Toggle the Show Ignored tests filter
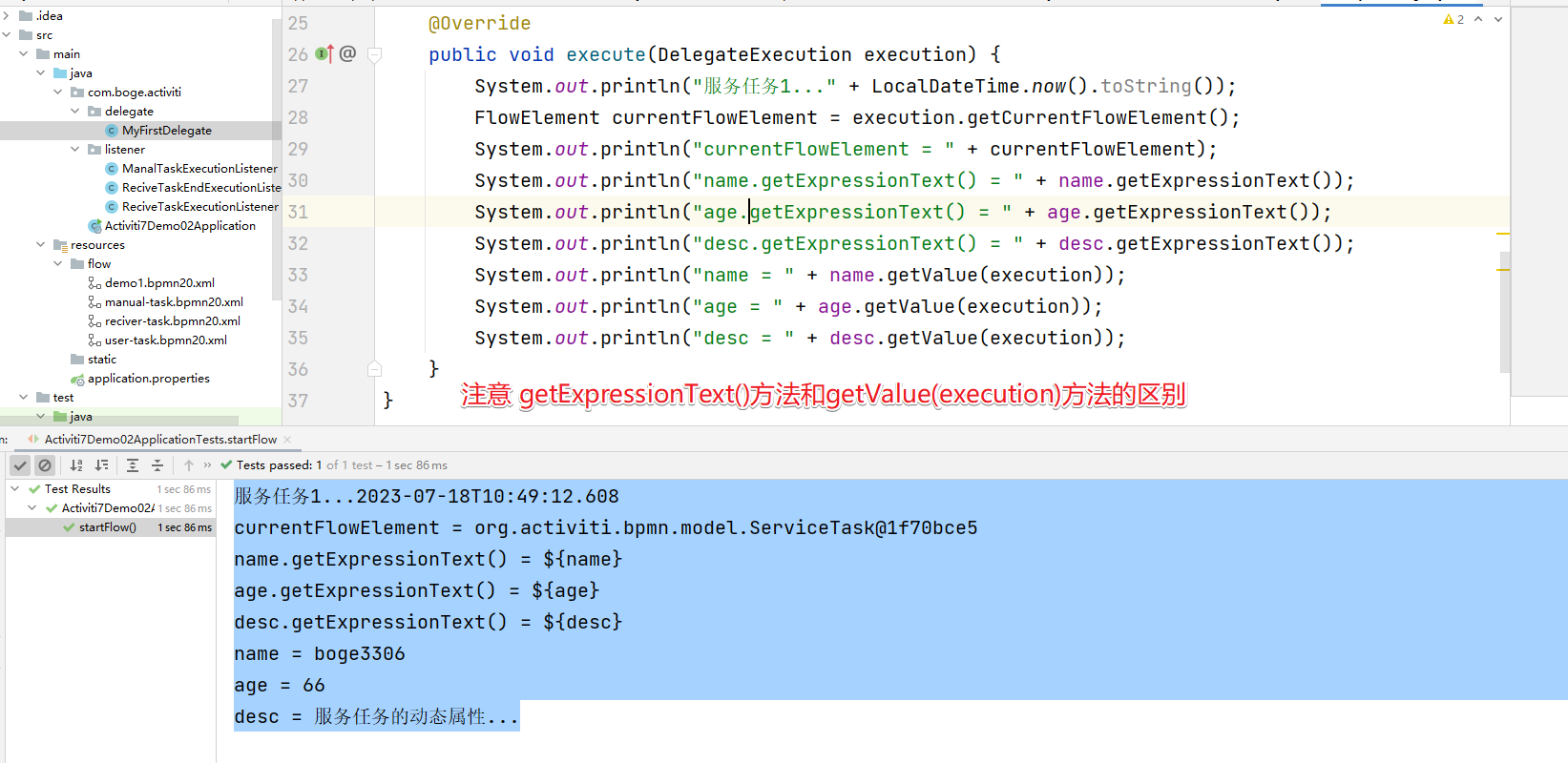 (x=45, y=465)
